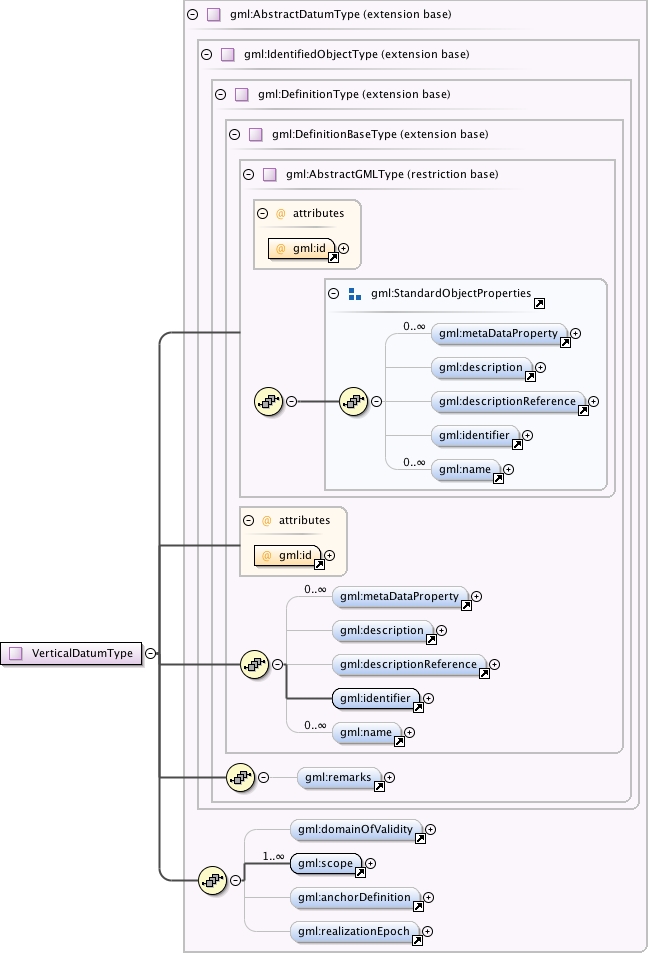Select gml:metaDataProperty inside StandardObjectProperties

tap(499, 333)
